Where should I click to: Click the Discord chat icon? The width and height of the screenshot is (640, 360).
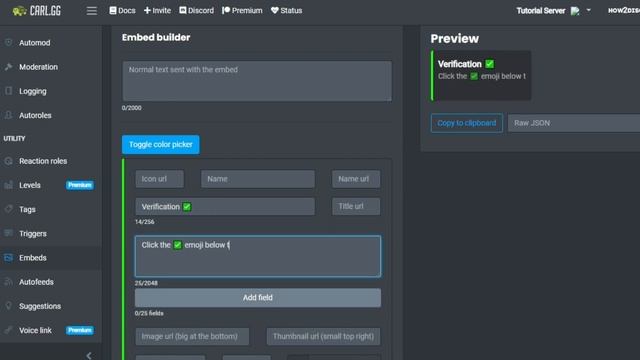pyautogui.click(x=182, y=11)
